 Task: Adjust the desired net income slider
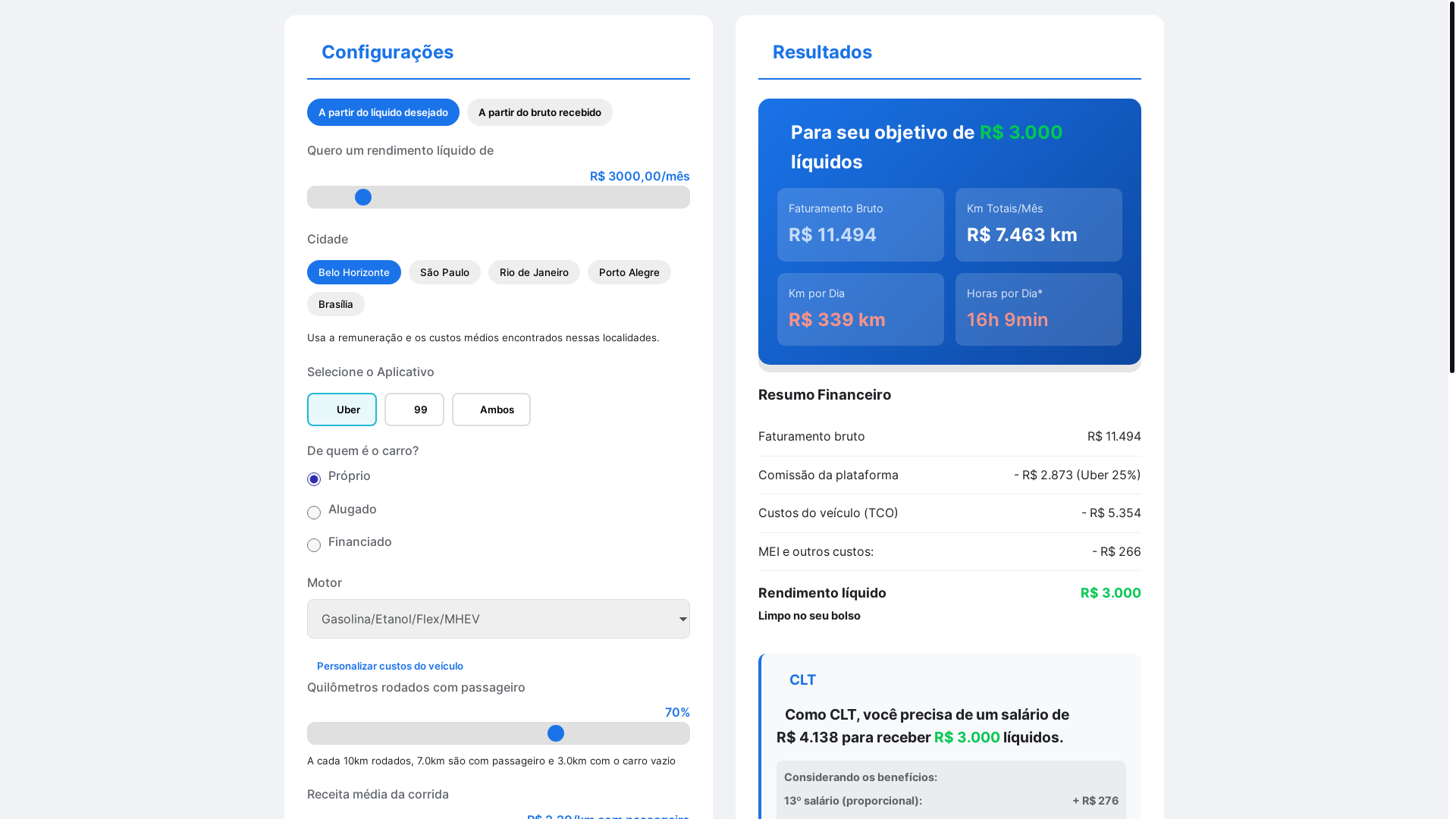tap(498, 197)
